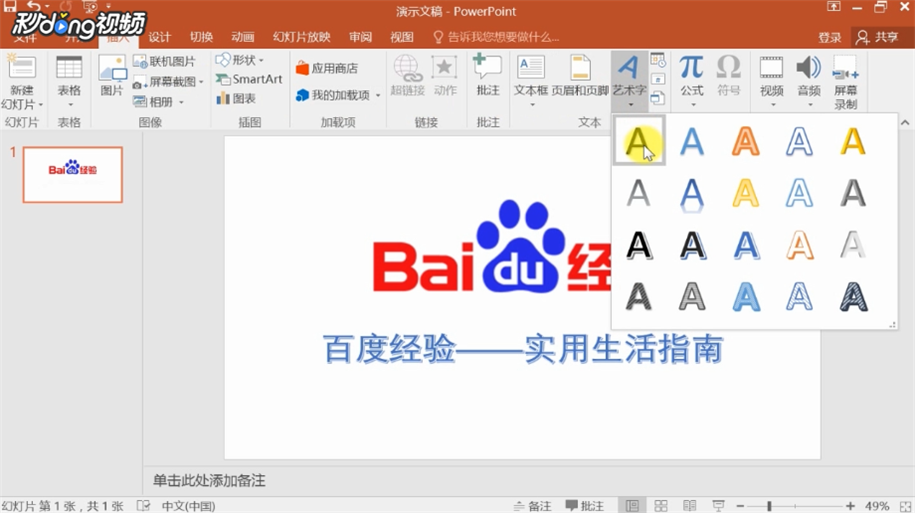Click 登录 to sign in

829,38
